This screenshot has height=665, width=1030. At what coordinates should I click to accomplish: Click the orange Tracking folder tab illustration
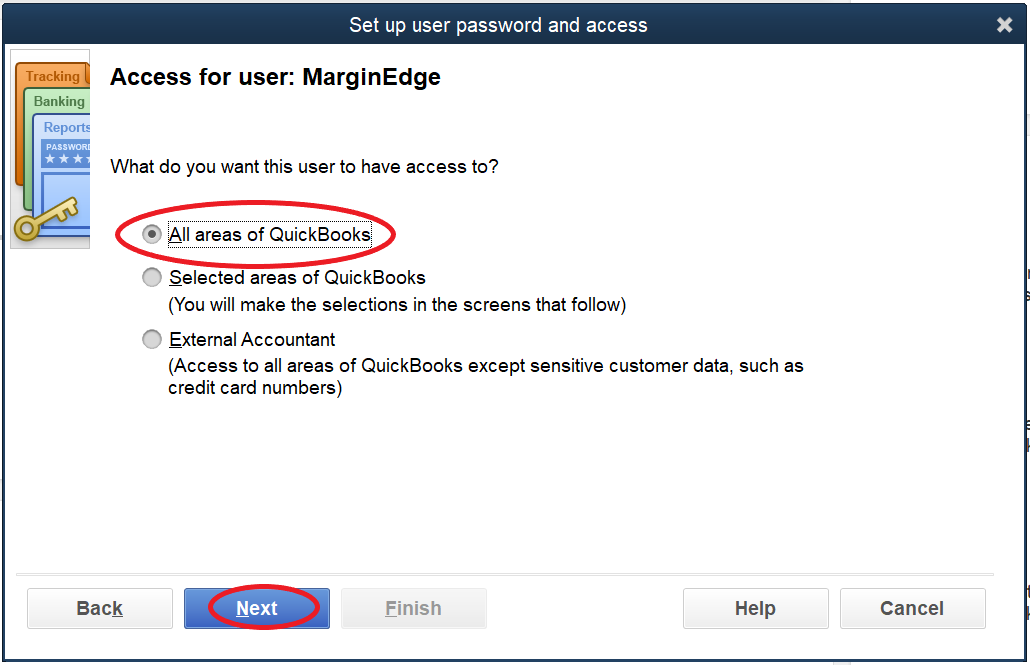pyautogui.click(x=53, y=76)
